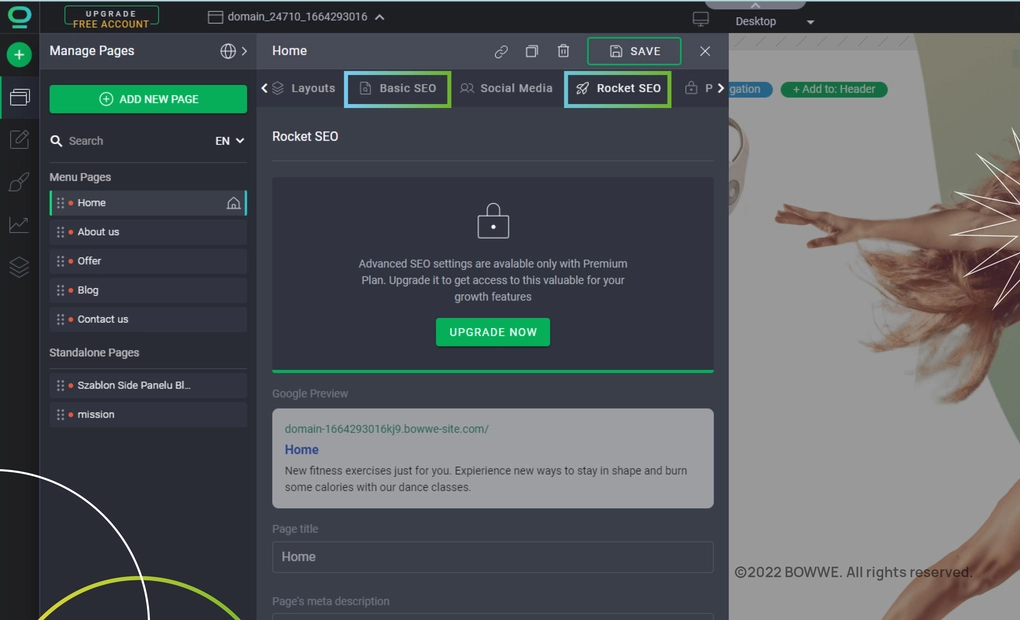Viewport: 1020px width, 620px height.
Task: Expand Manage Pages with chevron arrow
Action: (x=244, y=51)
